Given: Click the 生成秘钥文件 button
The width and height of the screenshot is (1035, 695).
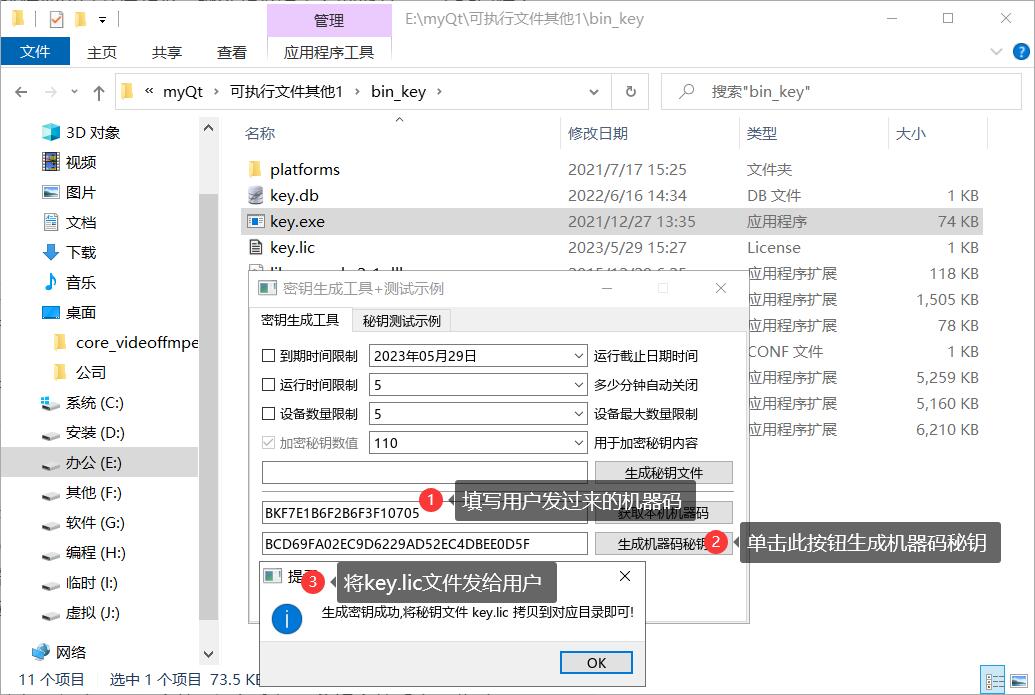Looking at the screenshot, I should coord(663,473).
